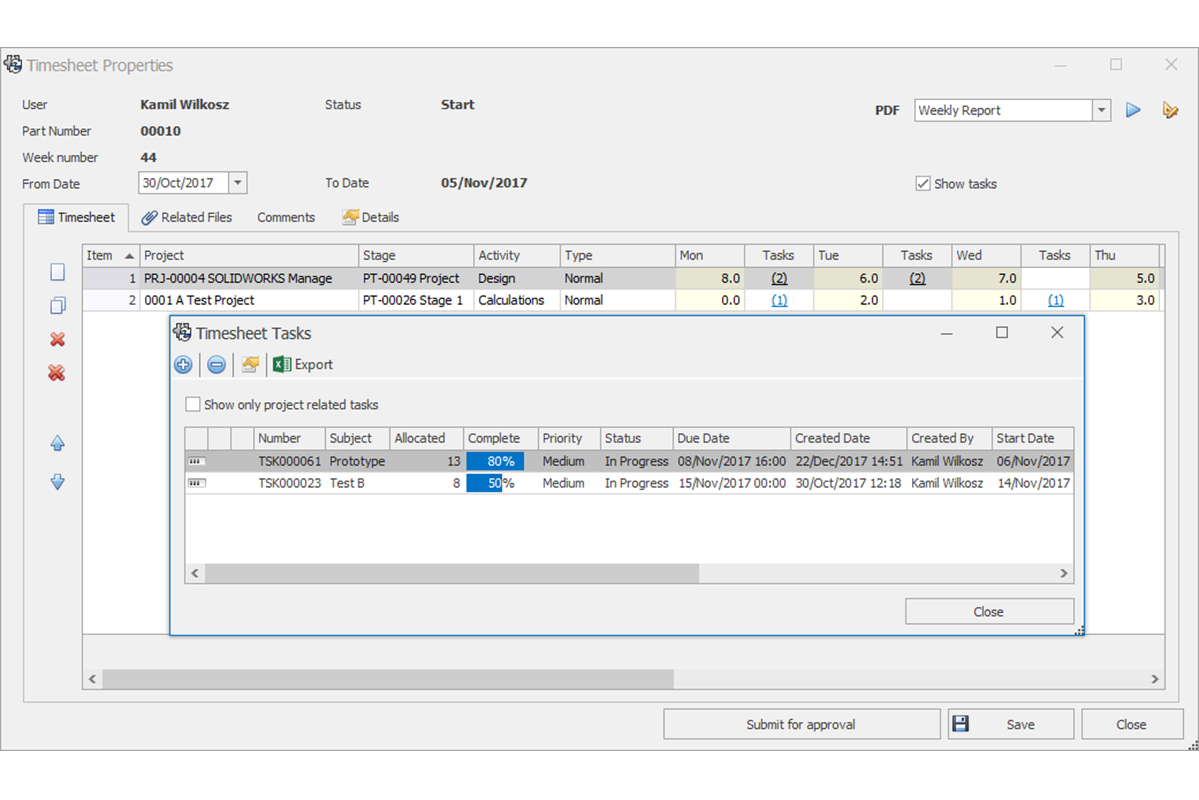Click the Thu 3.0 hours cell
1199x800 pixels.
(1124, 301)
